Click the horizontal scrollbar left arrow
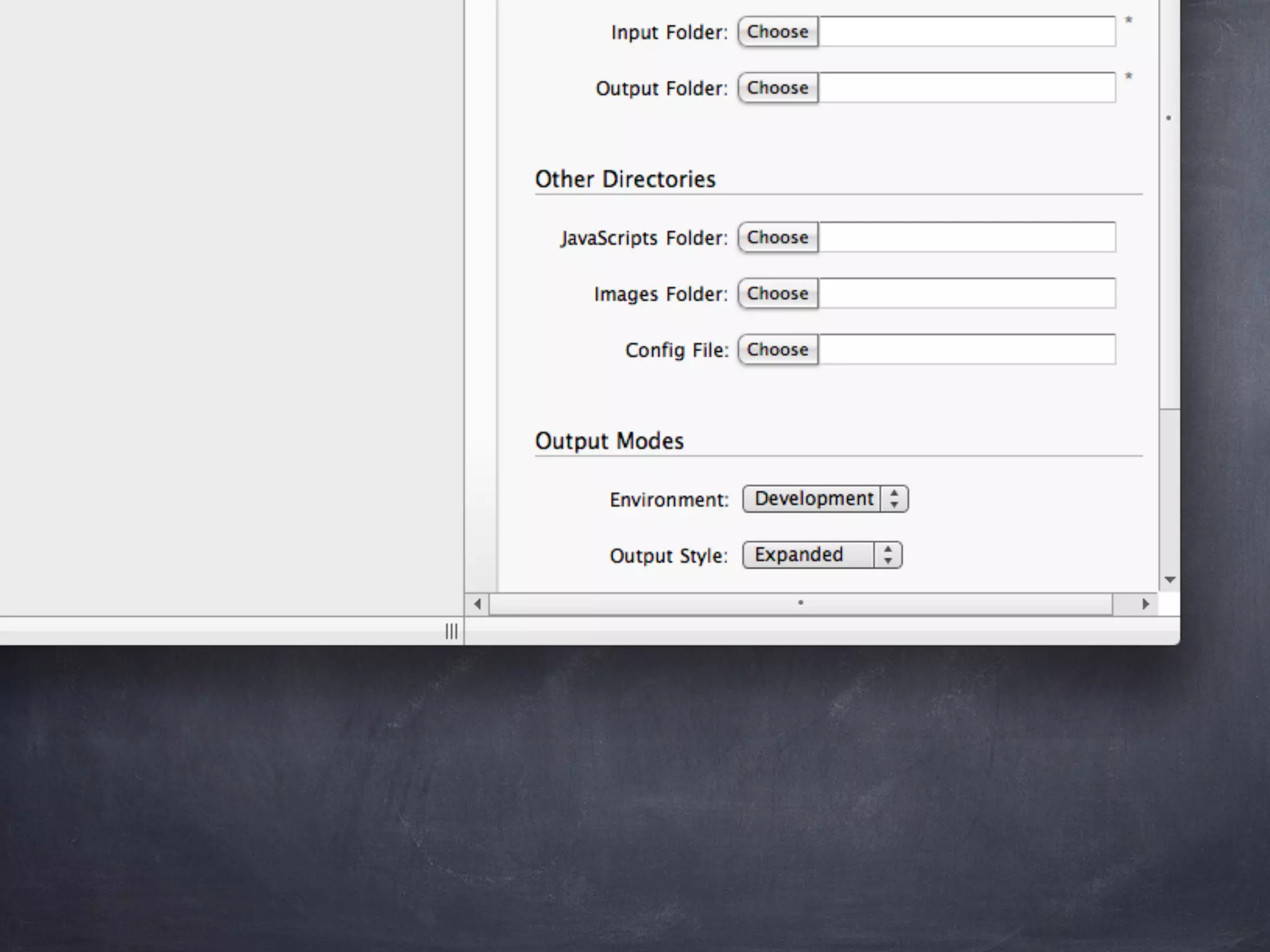This screenshot has width=1270, height=952. [x=477, y=604]
